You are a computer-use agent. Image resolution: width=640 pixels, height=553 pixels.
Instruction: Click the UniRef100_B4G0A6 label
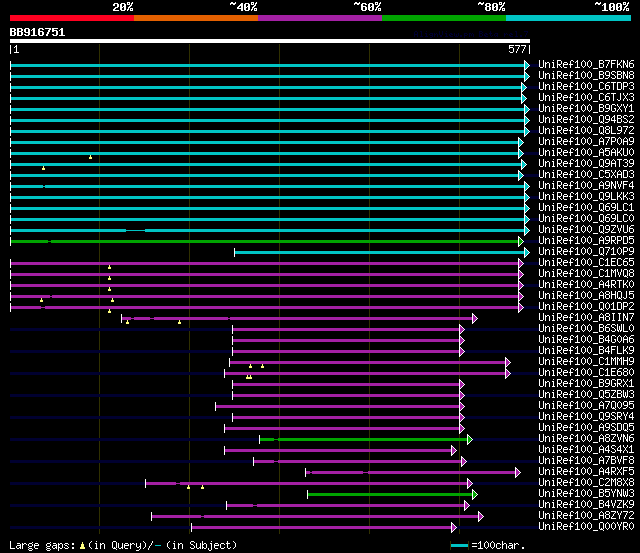point(586,340)
